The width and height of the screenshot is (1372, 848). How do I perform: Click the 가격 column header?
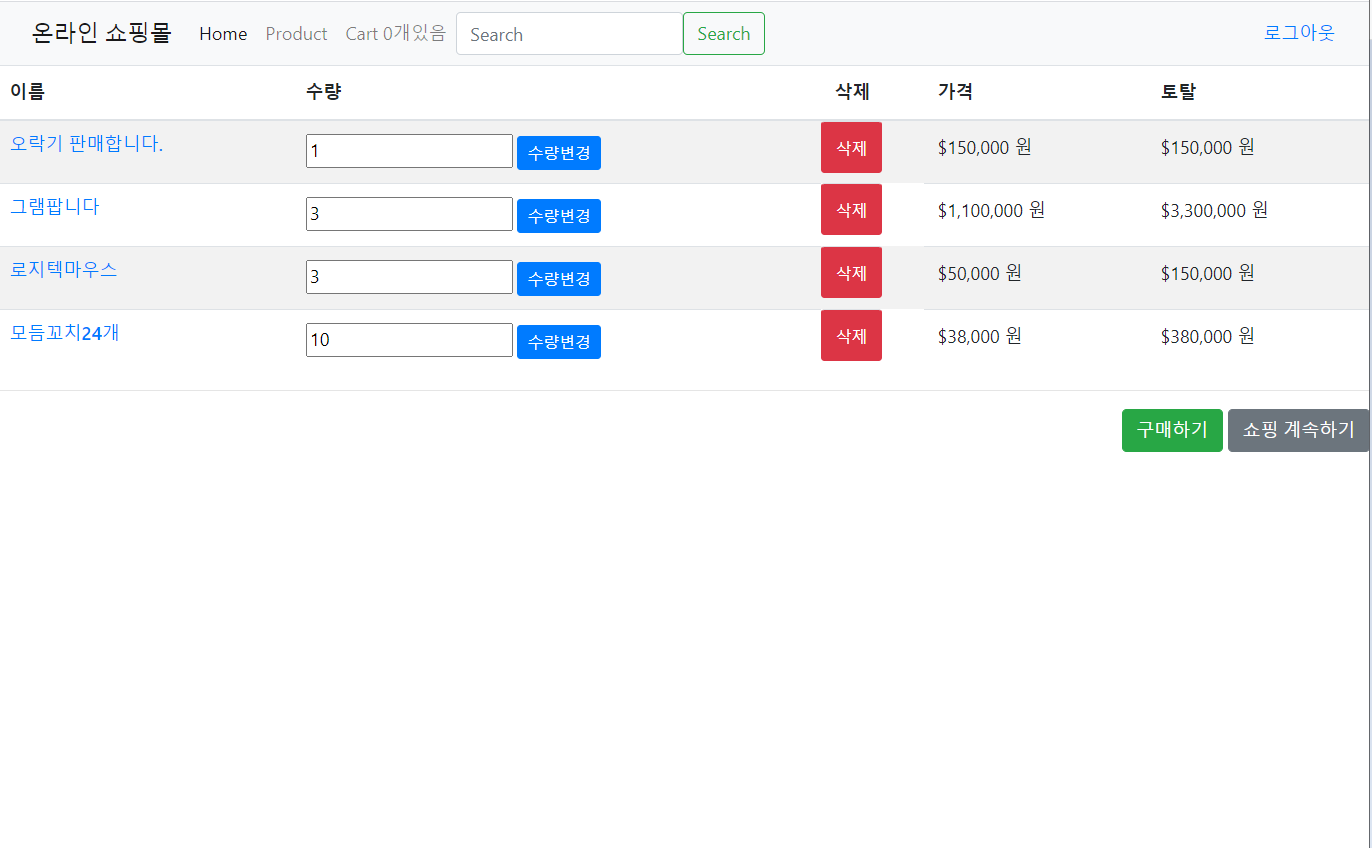(x=955, y=92)
